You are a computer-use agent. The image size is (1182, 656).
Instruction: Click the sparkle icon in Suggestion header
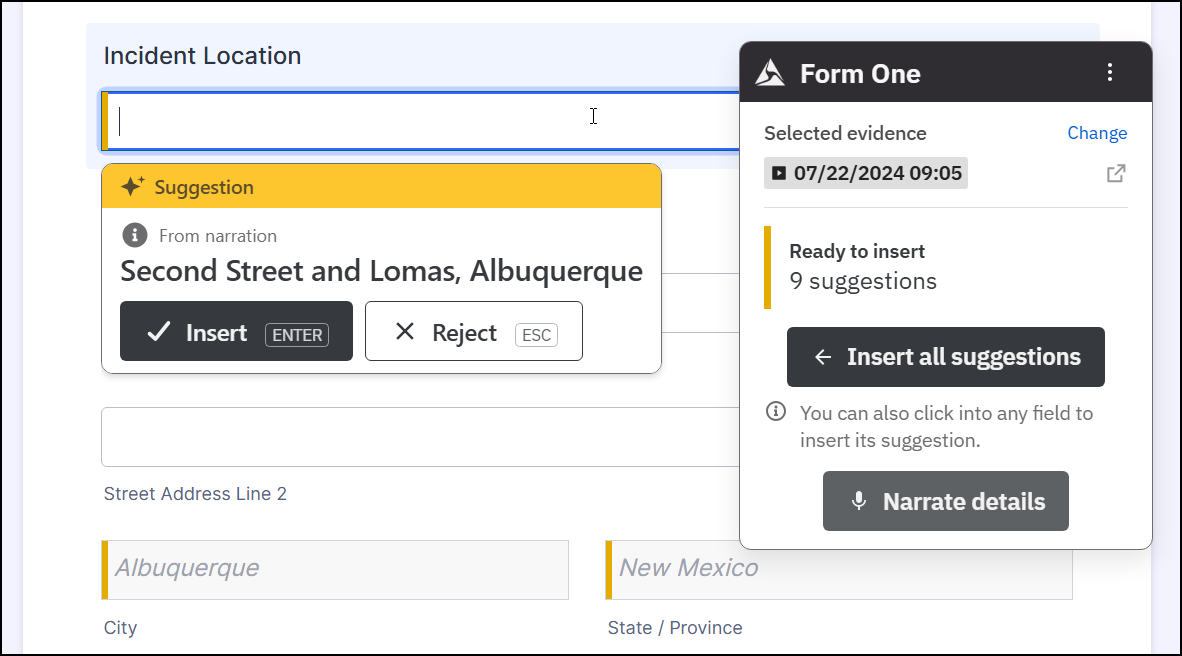[133, 187]
